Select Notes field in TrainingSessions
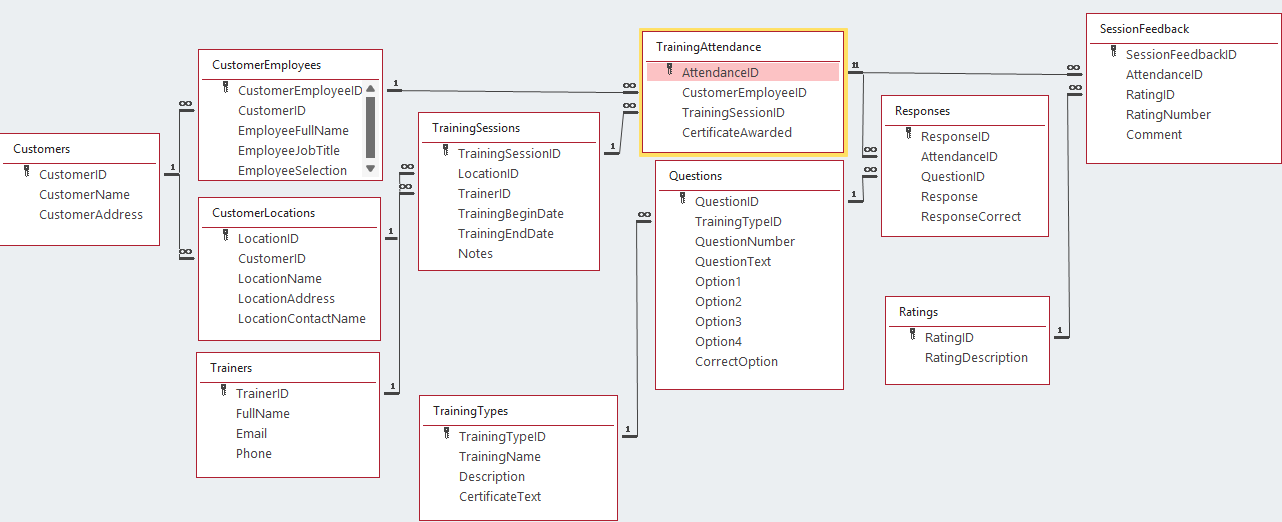This screenshot has height=522, width=1282. tap(475, 253)
